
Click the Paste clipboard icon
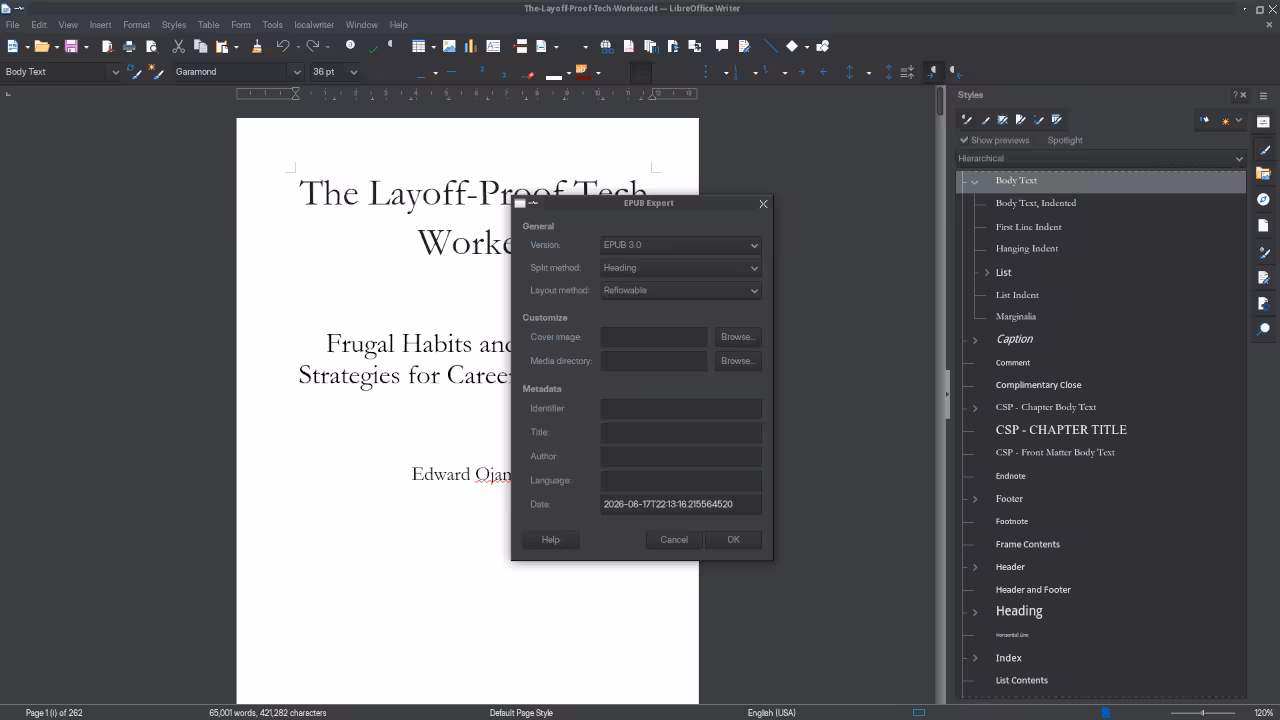[222, 46]
